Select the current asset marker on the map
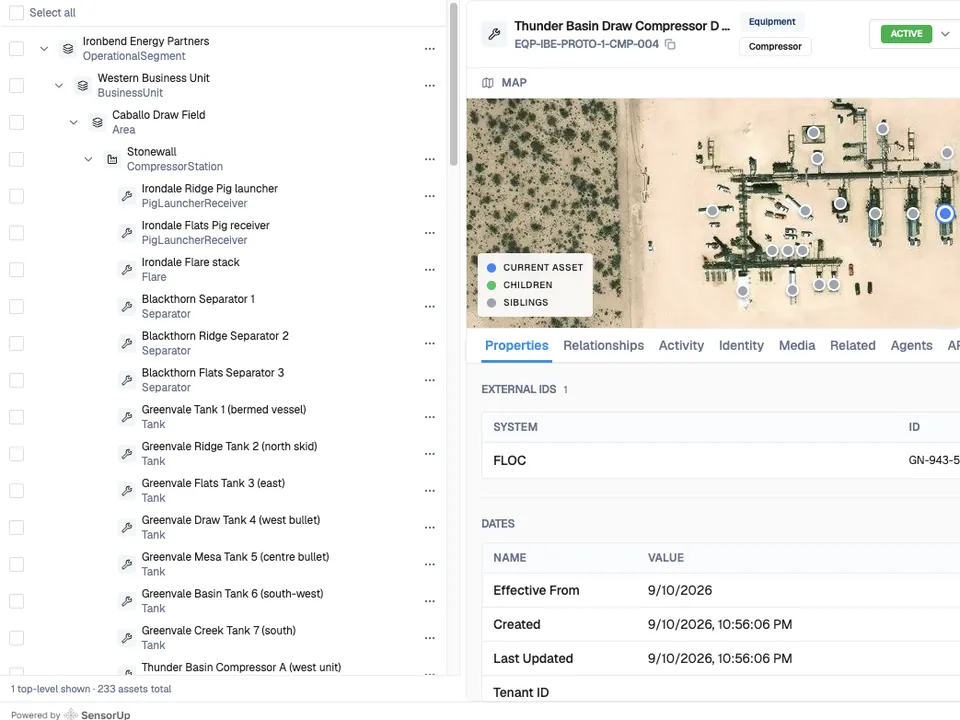The image size is (960, 720). 945,213
